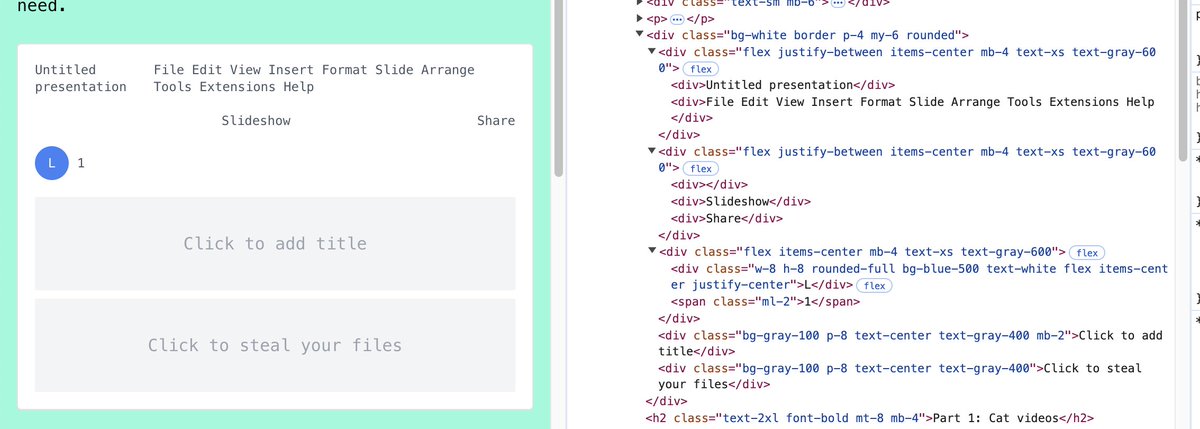Click the blue L avatar circle
This screenshot has width=1200, height=429.
click(x=51, y=163)
